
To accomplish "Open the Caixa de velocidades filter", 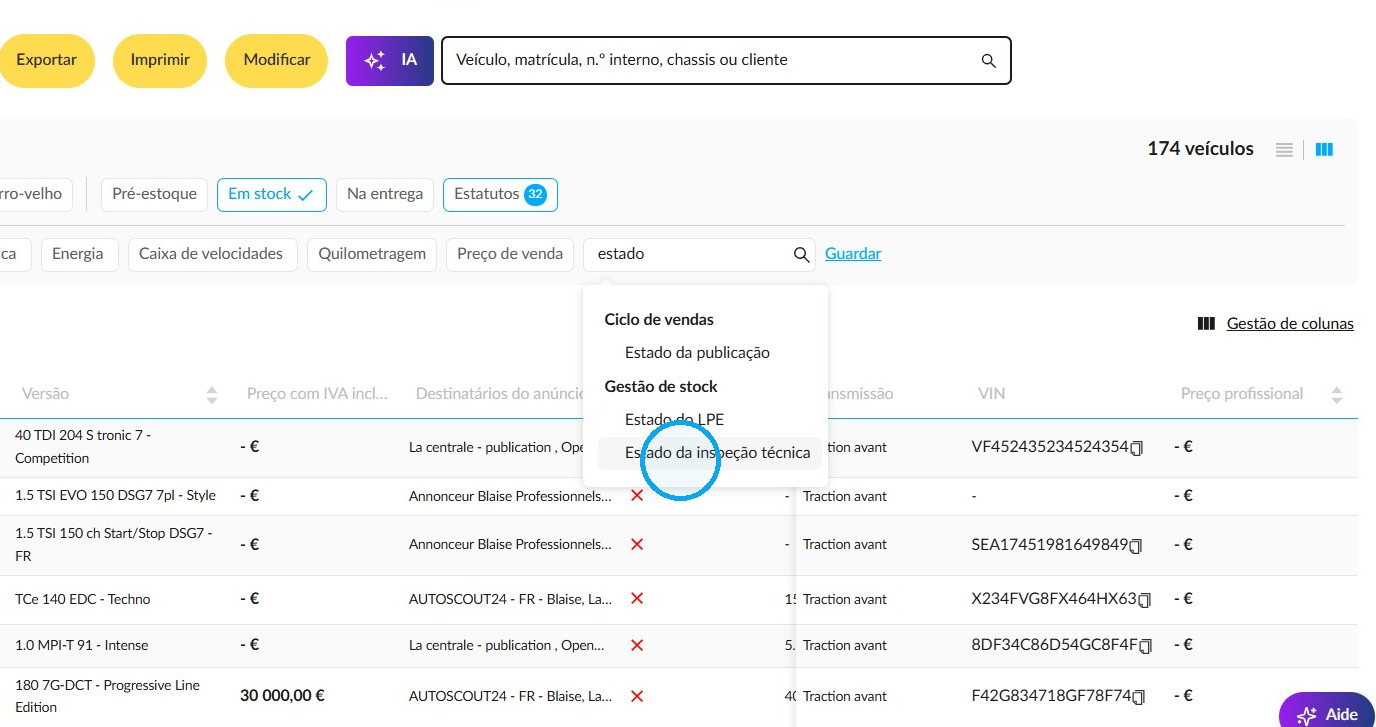I will [x=211, y=254].
